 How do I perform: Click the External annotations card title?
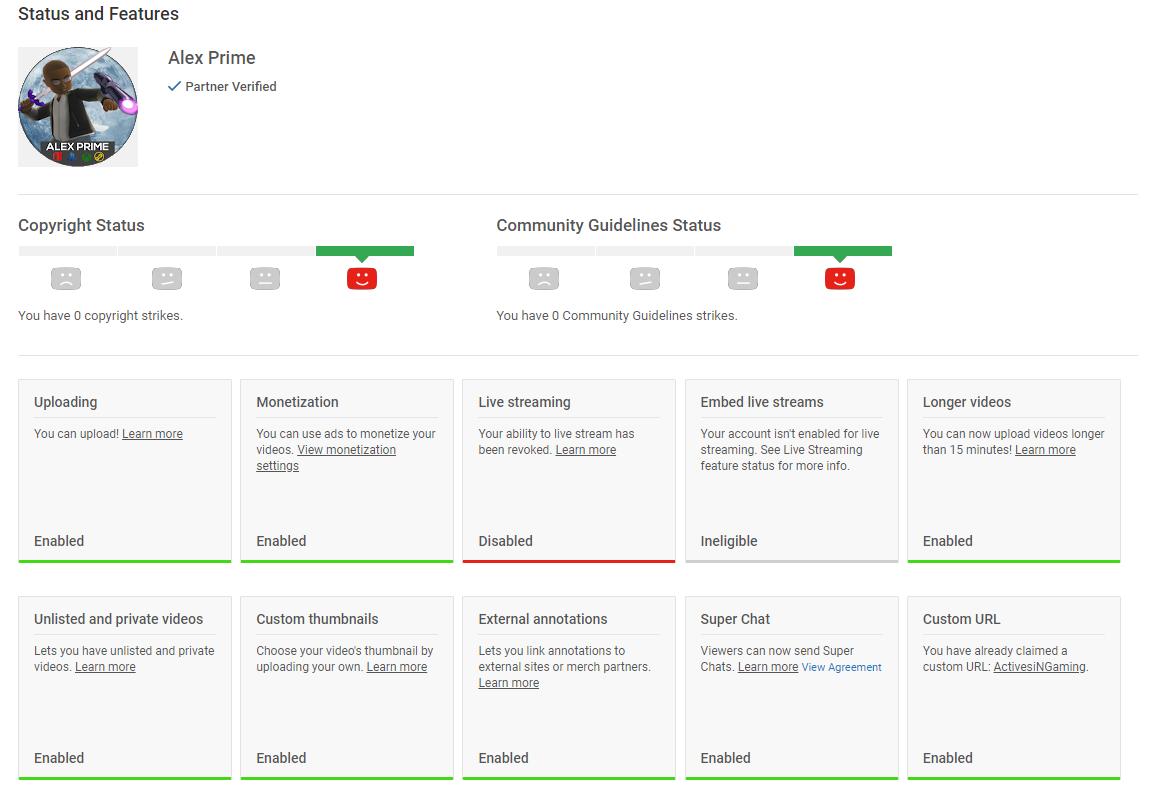coord(542,619)
